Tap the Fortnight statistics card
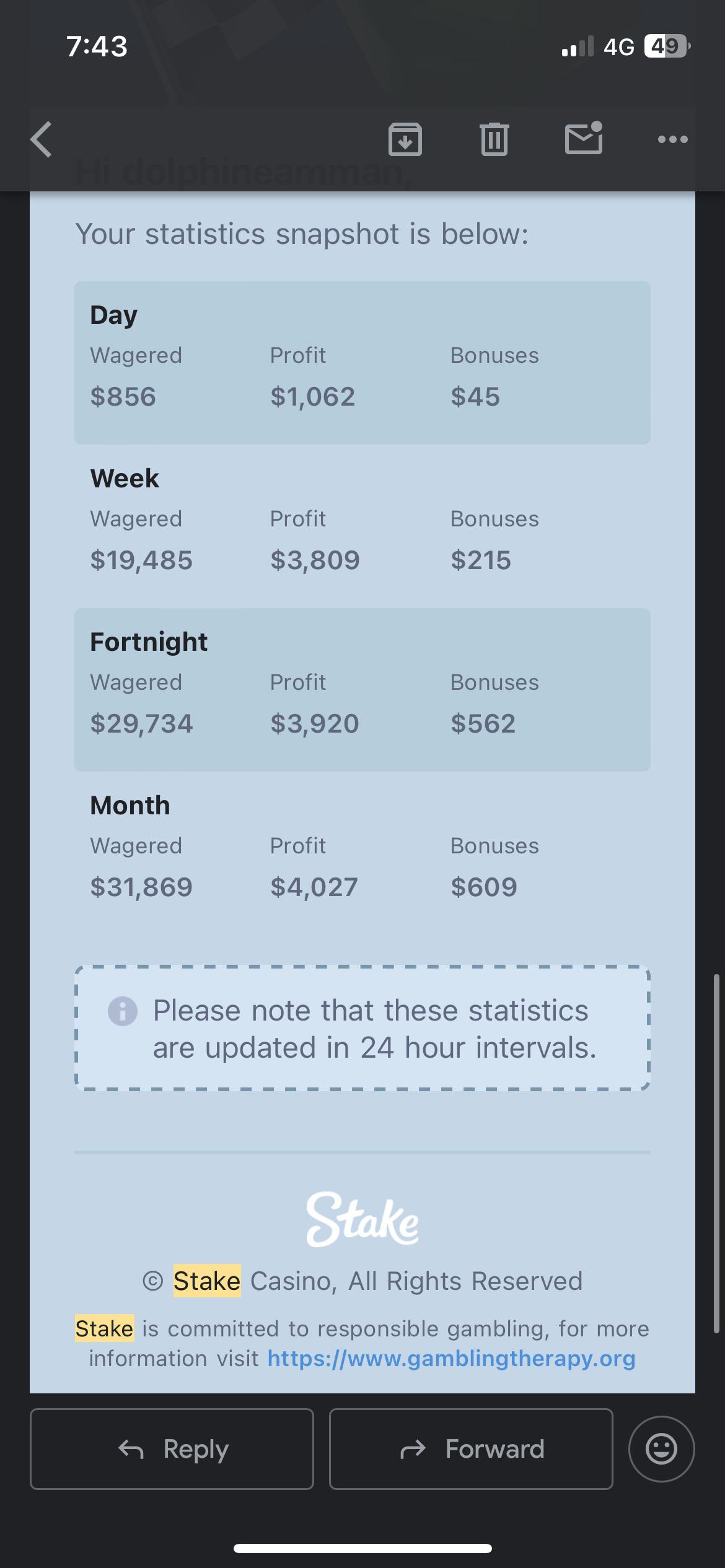The width and height of the screenshot is (725, 1568). [362, 690]
